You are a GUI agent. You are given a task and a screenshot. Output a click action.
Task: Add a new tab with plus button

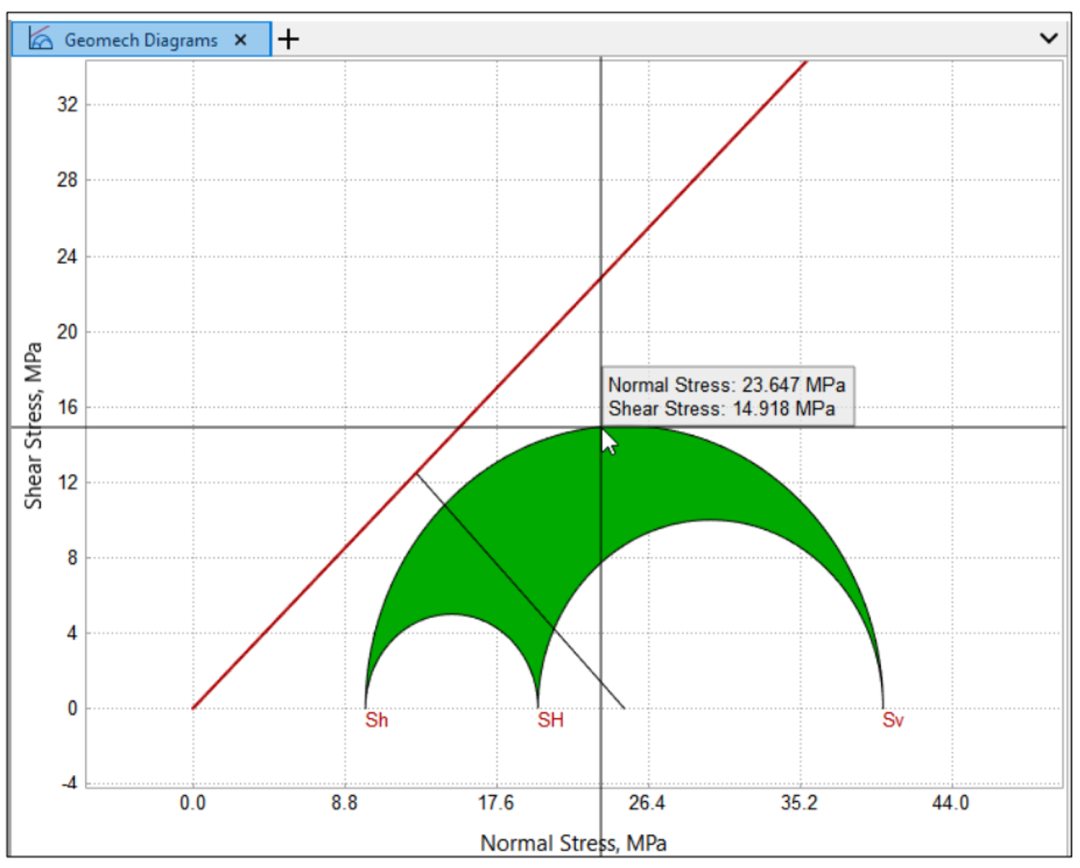click(x=288, y=40)
